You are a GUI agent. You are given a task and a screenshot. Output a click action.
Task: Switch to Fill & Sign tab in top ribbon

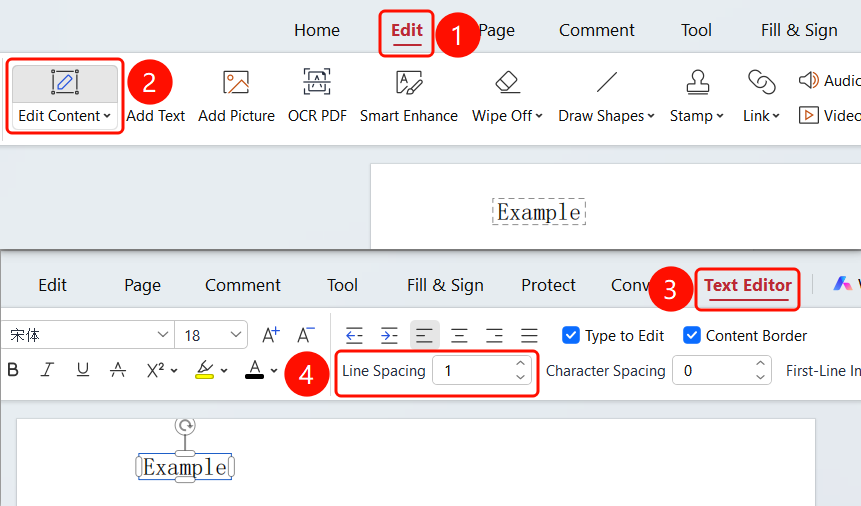799,30
